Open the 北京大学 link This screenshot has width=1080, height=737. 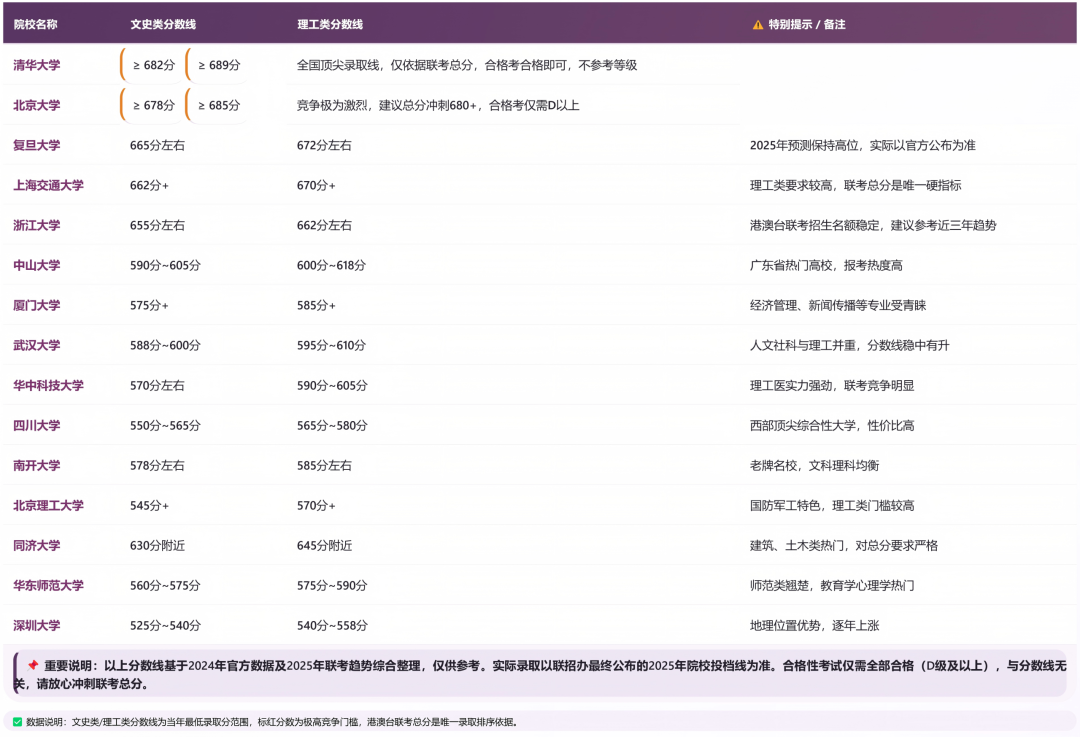click(x=37, y=105)
